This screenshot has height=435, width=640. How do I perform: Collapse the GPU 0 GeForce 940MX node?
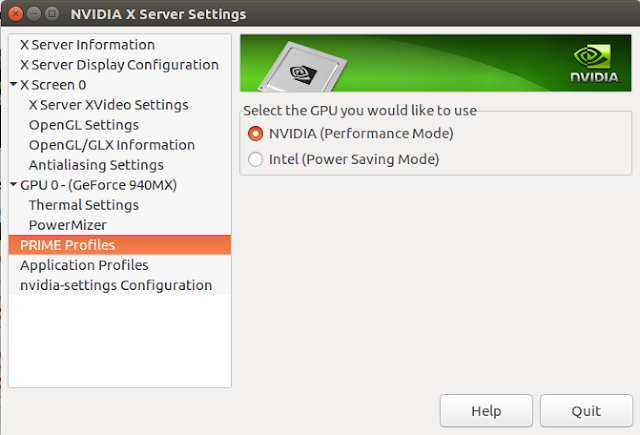click(x=14, y=185)
